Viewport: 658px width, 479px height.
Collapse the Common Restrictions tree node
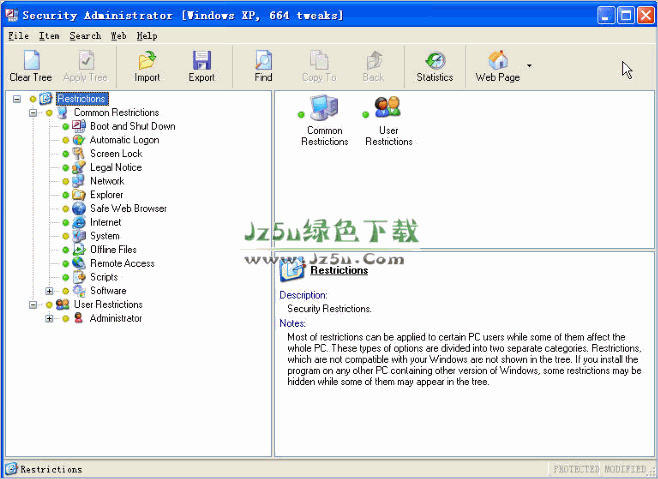pyautogui.click(x=33, y=113)
